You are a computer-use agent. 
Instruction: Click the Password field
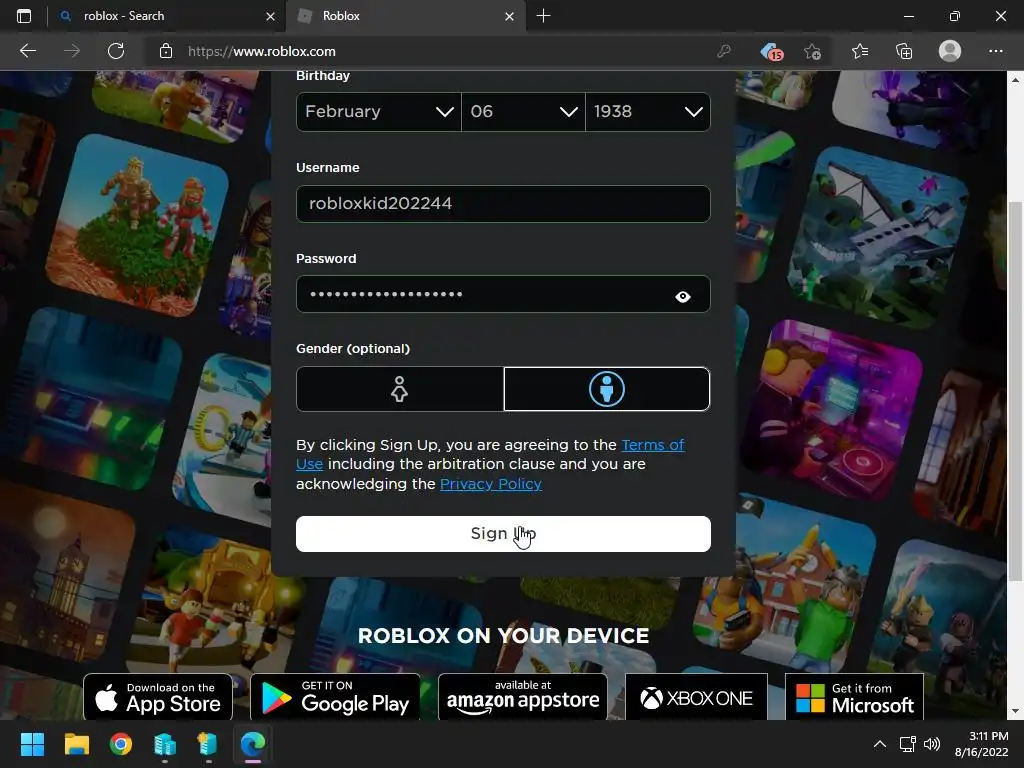pyautogui.click(x=503, y=294)
